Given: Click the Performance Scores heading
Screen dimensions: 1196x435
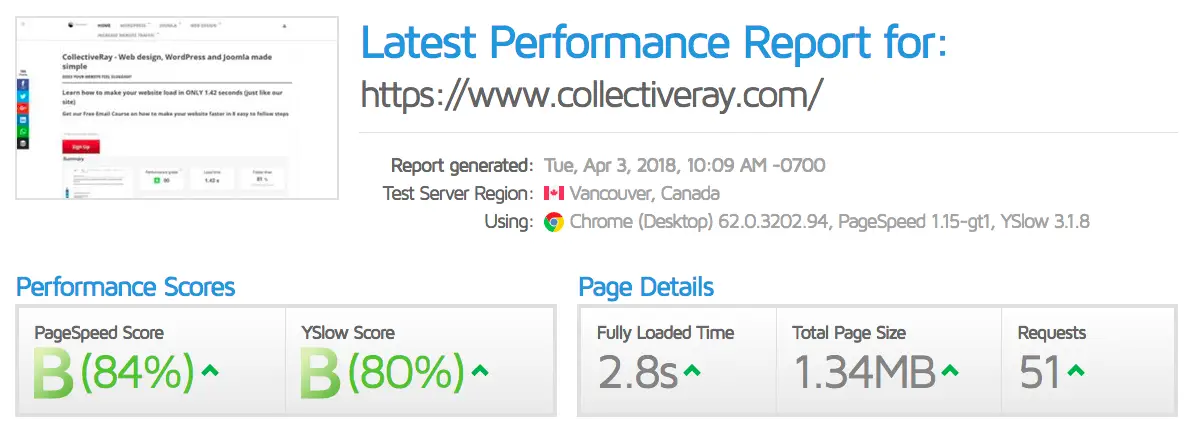Looking at the screenshot, I should coord(126,287).
